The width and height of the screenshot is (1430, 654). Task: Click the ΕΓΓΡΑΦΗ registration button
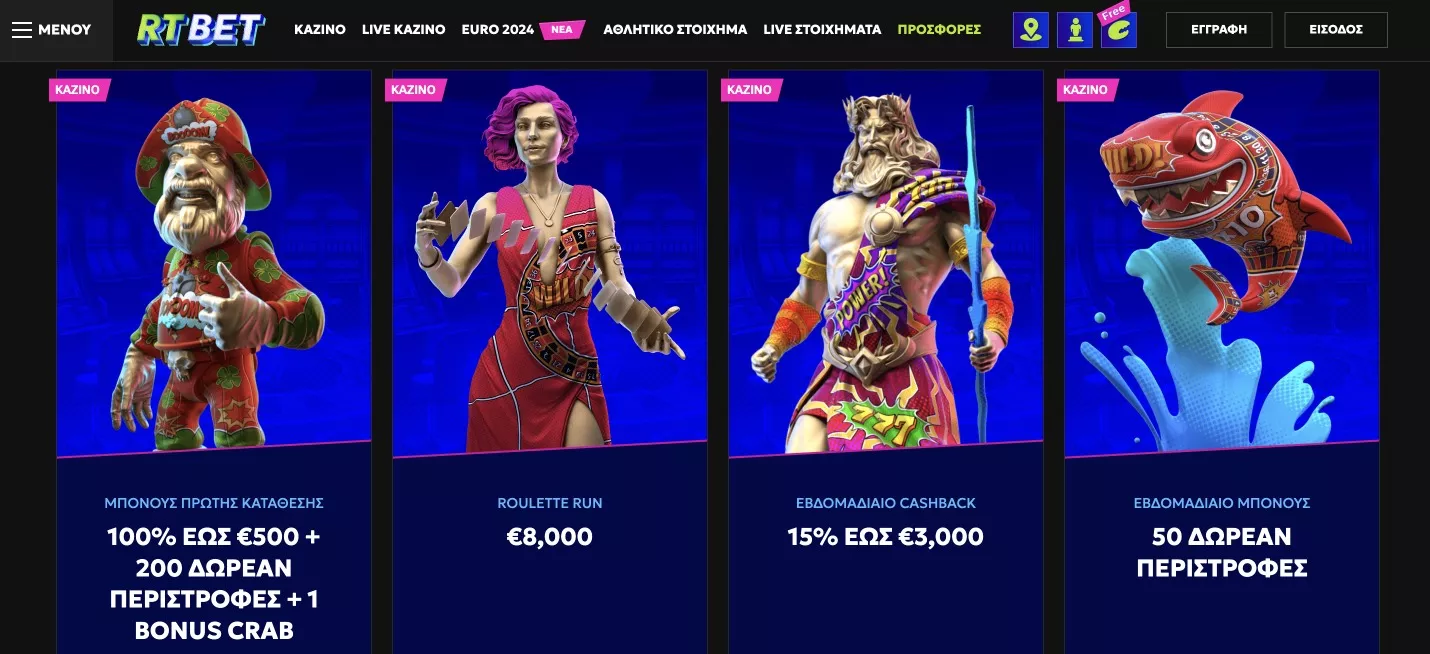tap(1219, 30)
